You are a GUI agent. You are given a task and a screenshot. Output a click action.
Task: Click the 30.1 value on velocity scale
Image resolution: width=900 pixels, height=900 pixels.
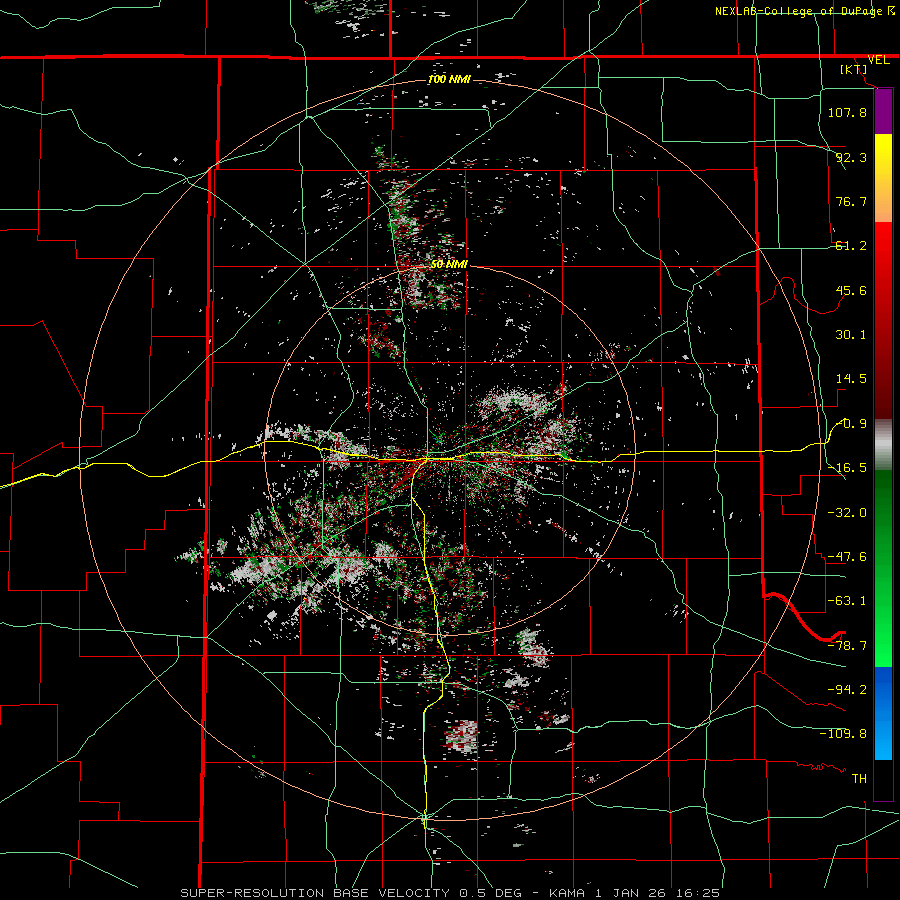851,335
